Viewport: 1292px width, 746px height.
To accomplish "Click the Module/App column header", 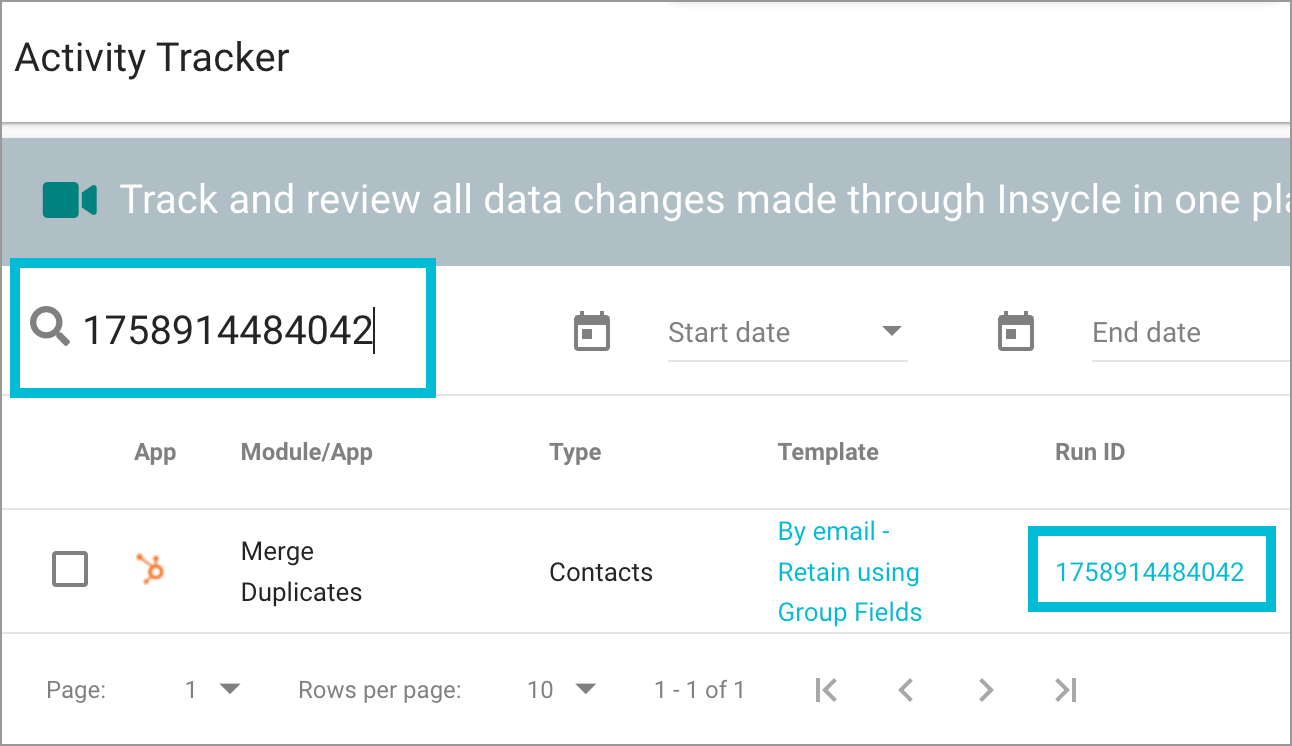I will click(x=306, y=452).
